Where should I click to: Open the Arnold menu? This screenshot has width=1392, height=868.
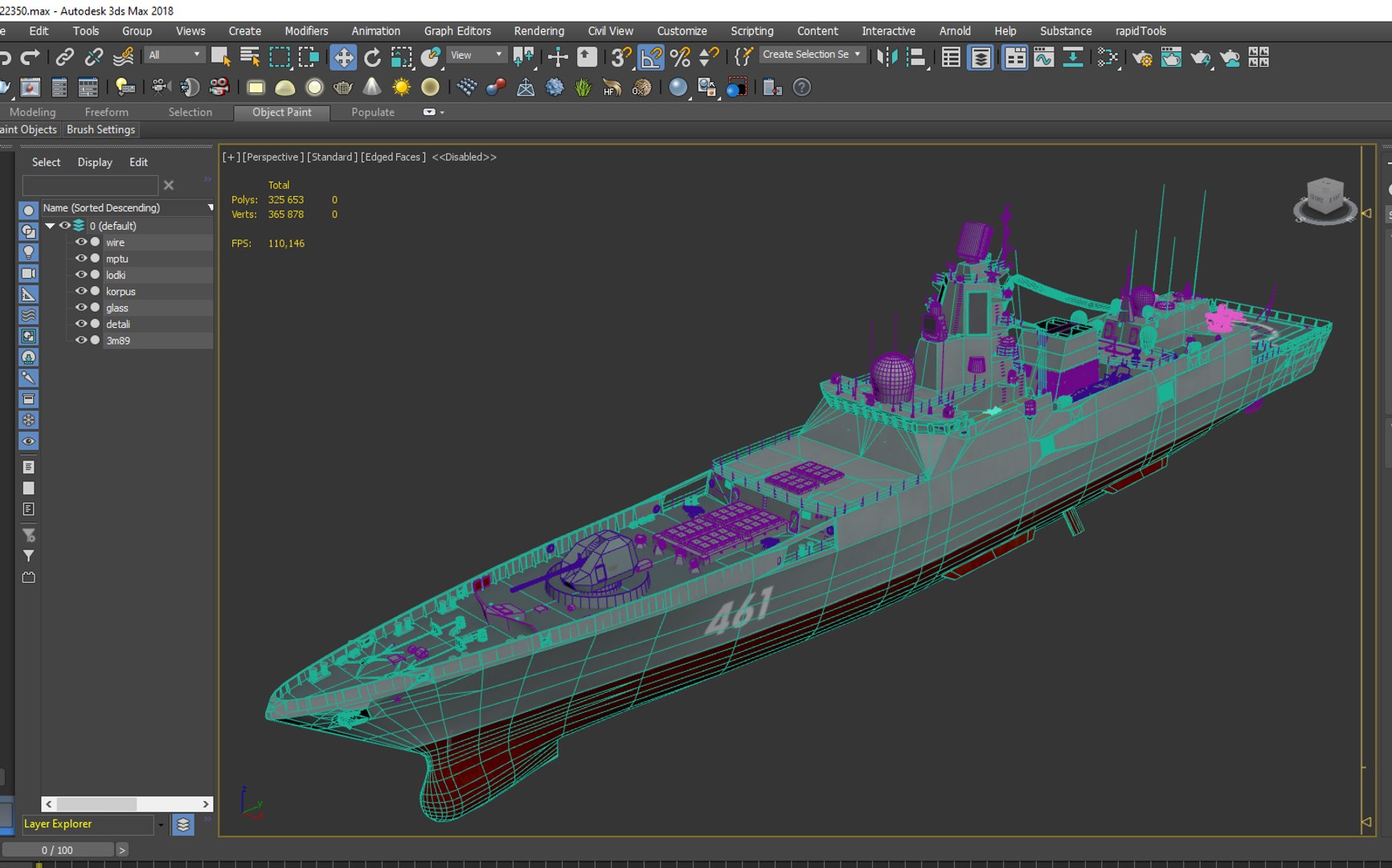pyautogui.click(x=955, y=31)
